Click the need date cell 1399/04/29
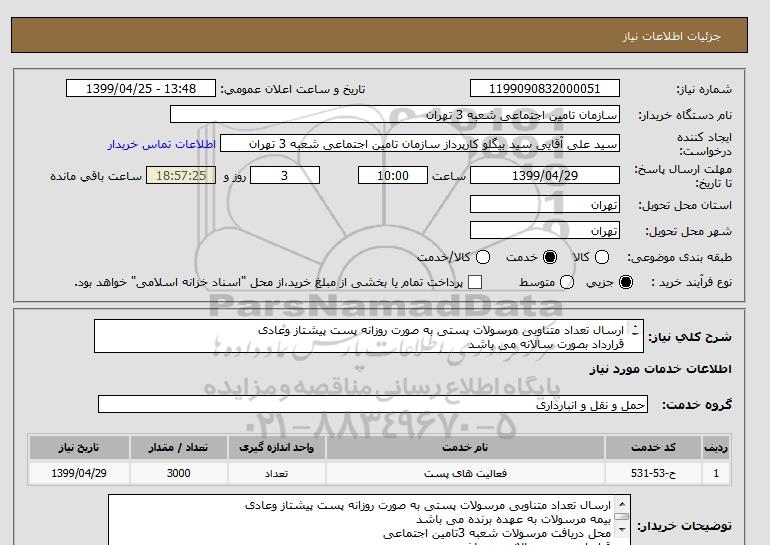The image size is (770, 545). pyautogui.click(x=79, y=473)
